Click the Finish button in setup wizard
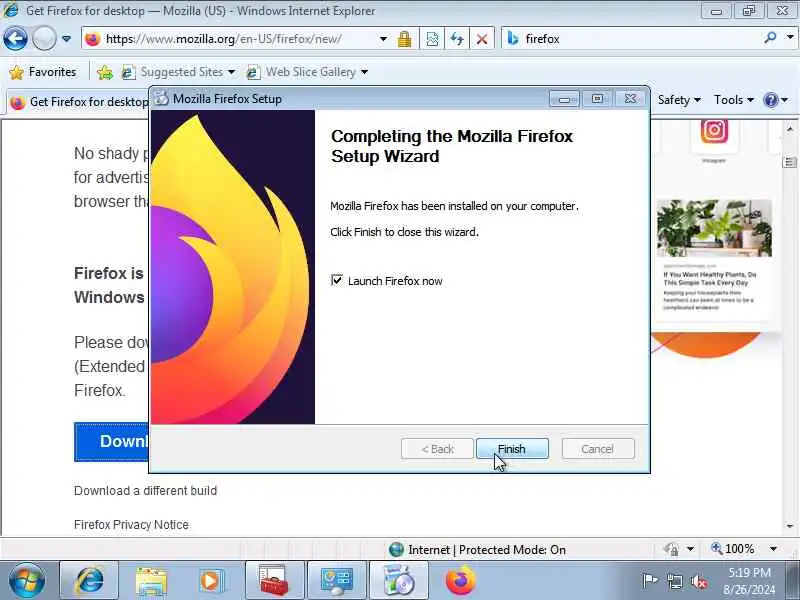This screenshot has width=800, height=600. coord(512,449)
